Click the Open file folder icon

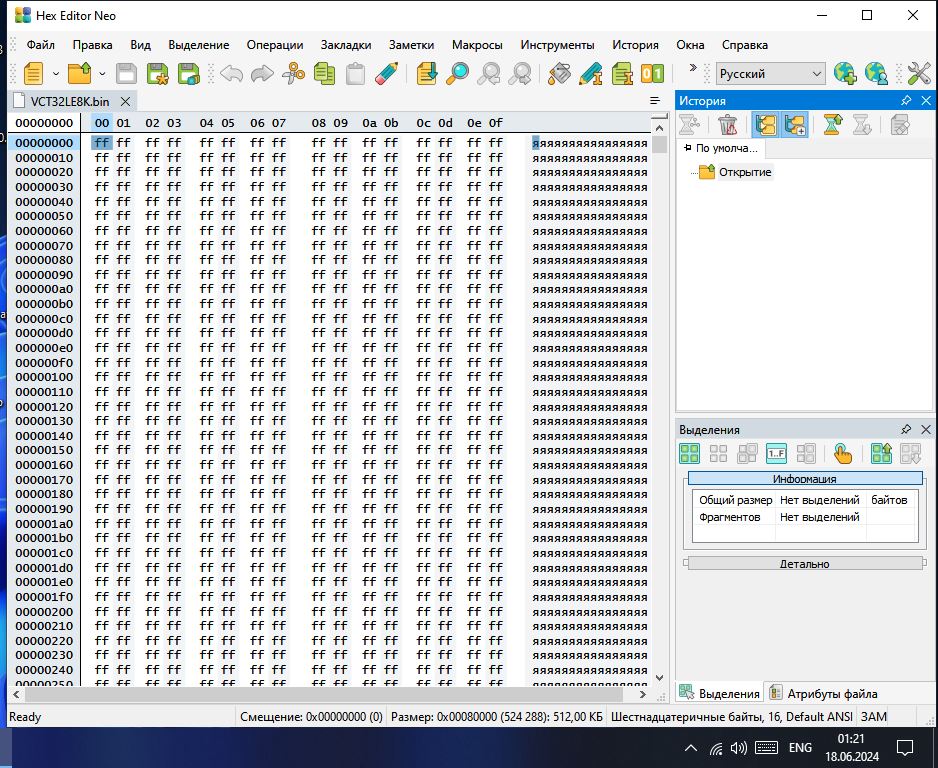(x=80, y=74)
